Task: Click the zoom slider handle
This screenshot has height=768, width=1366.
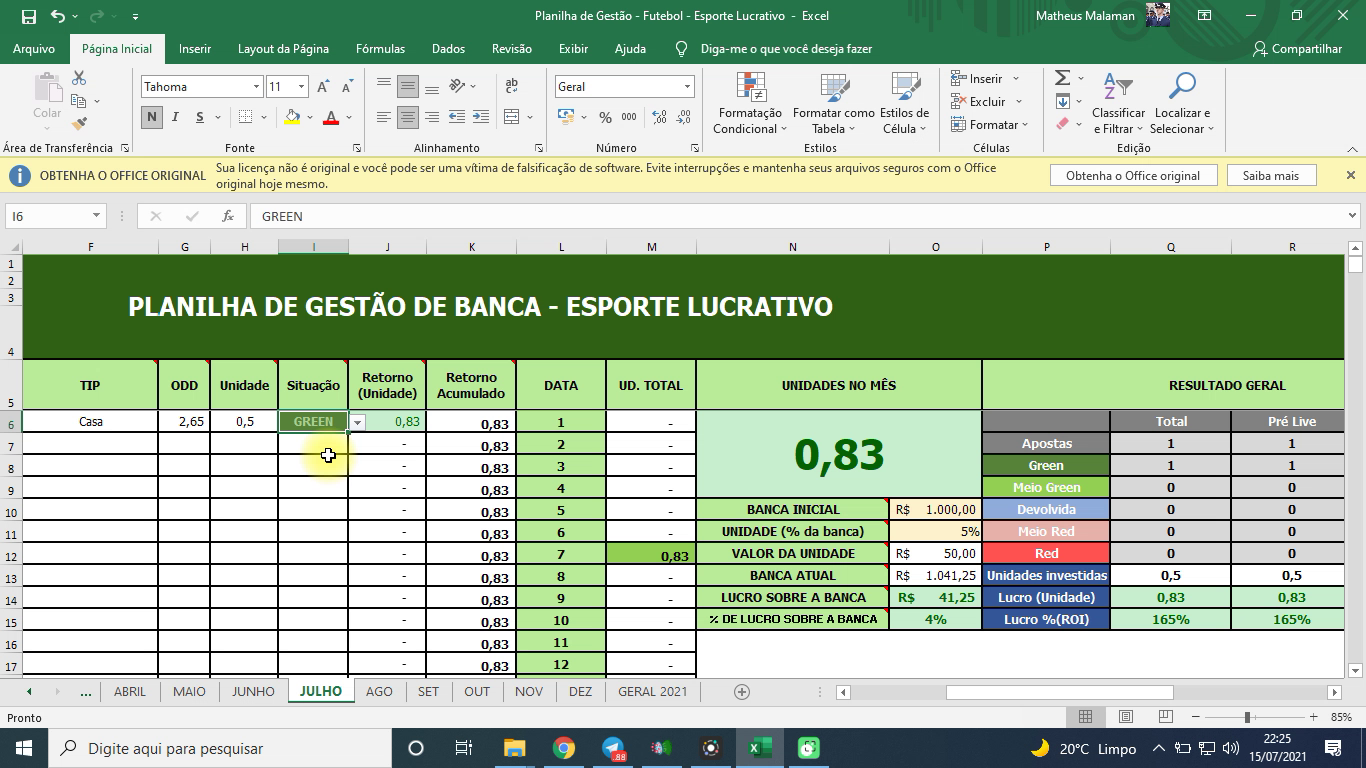Action: tap(1247, 717)
